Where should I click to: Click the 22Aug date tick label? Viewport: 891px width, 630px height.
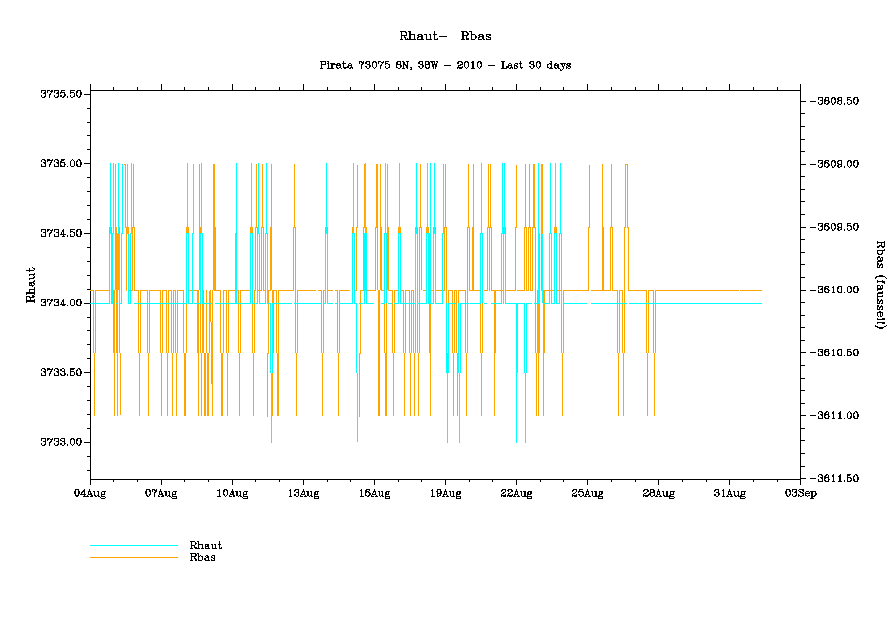(x=516, y=493)
